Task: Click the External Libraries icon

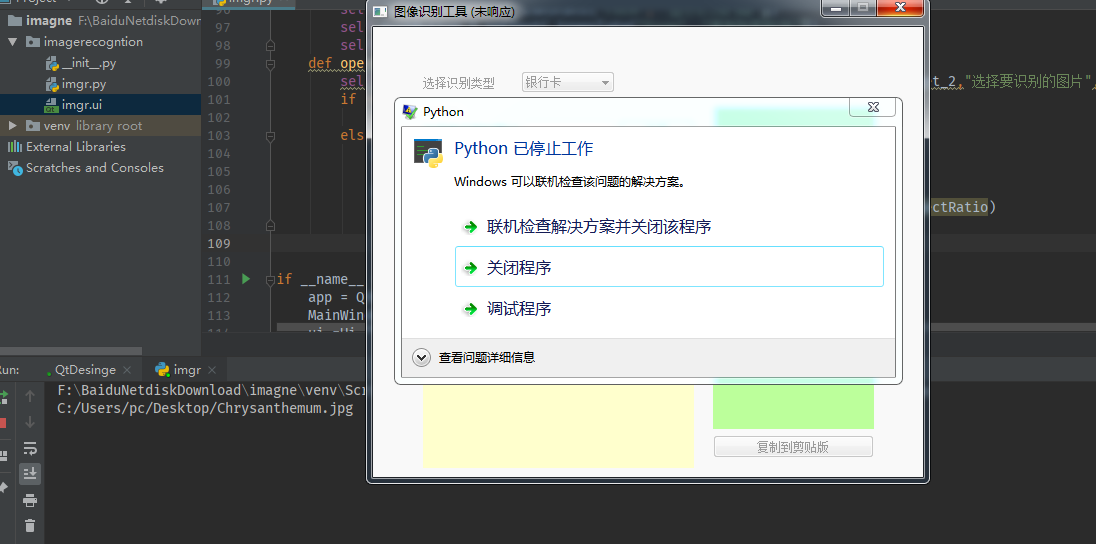Action: 15,147
